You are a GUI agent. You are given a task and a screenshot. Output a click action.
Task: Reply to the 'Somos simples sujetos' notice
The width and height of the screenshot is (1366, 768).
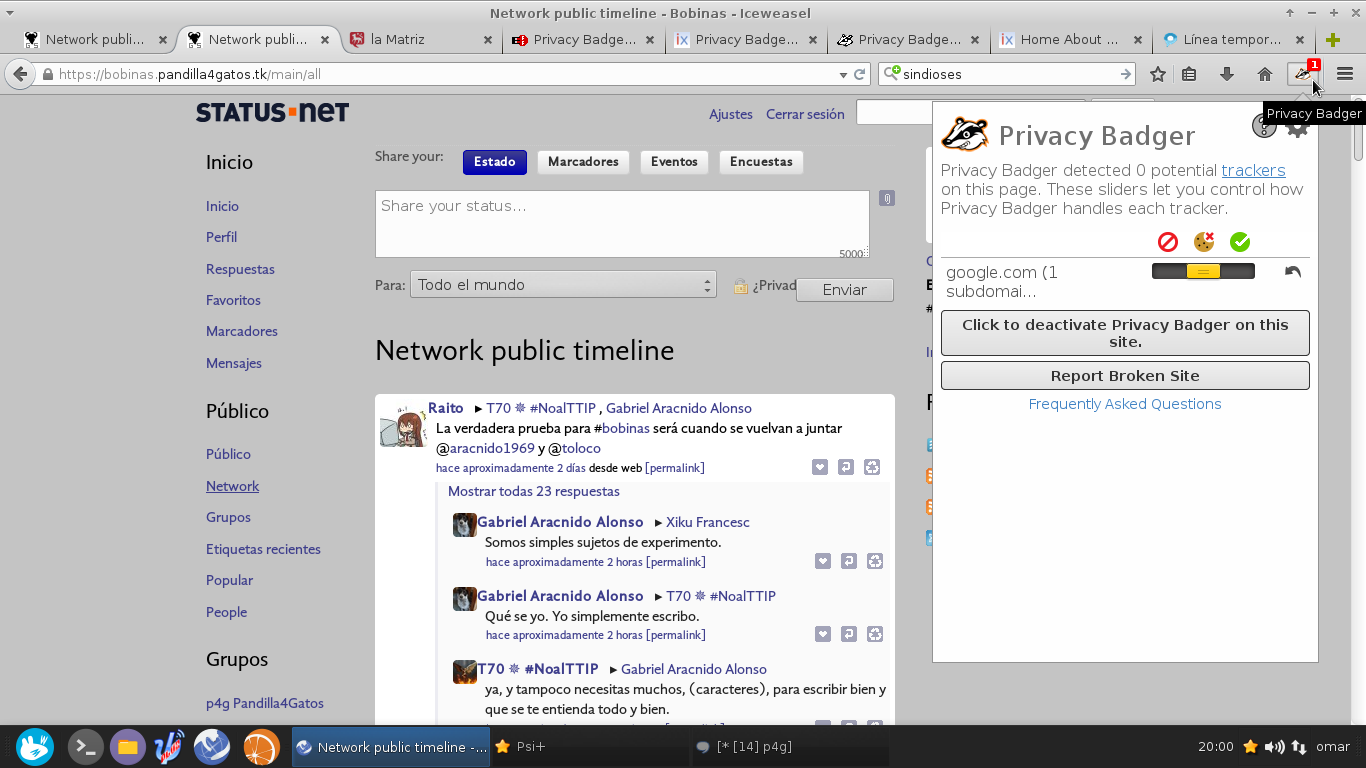[x=849, y=561]
